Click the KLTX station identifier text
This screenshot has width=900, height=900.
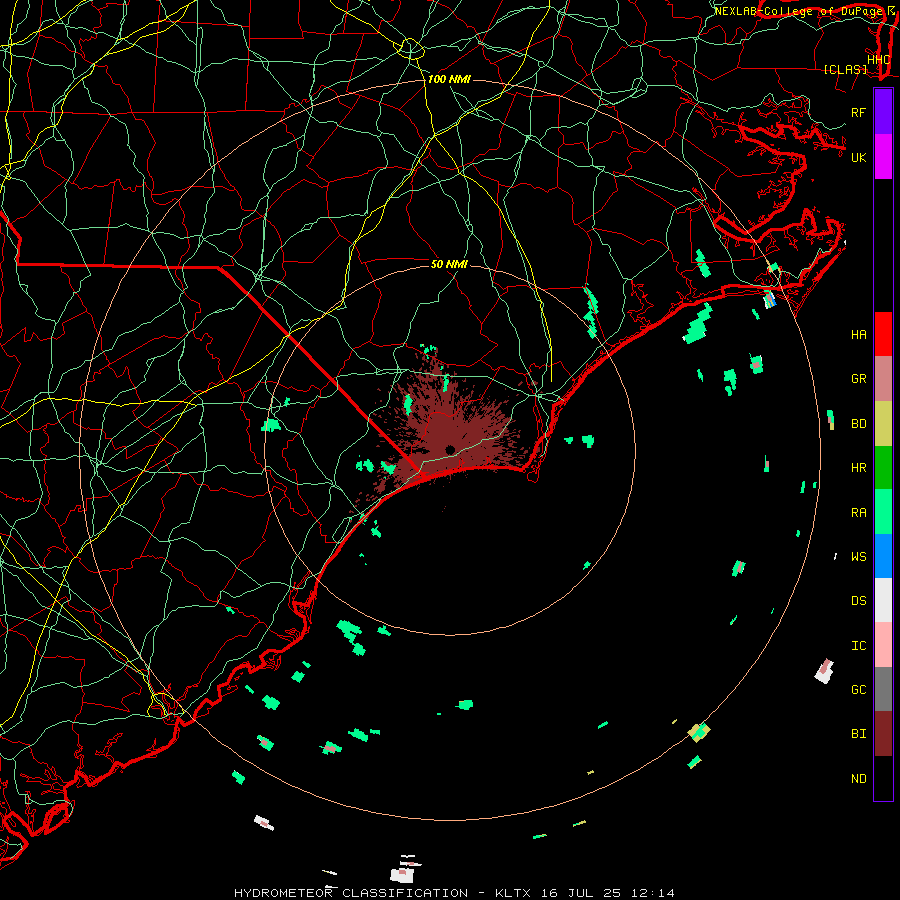click(513, 893)
